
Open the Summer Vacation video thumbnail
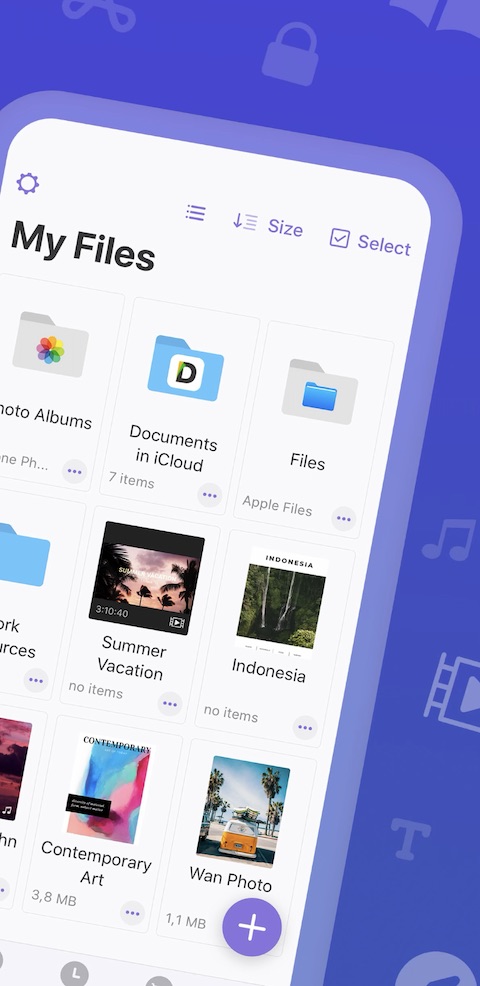[147, 578]
